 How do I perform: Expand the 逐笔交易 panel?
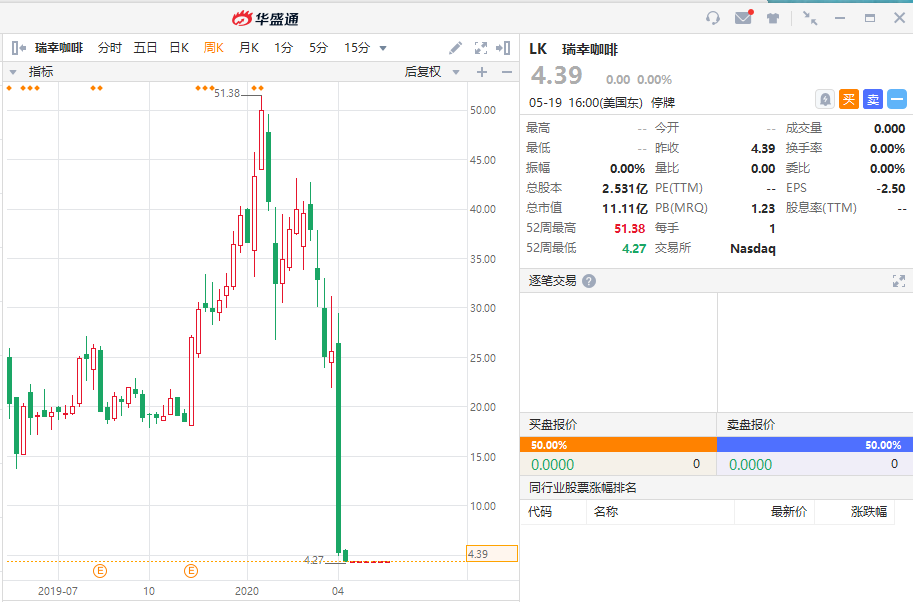(899, 281)
